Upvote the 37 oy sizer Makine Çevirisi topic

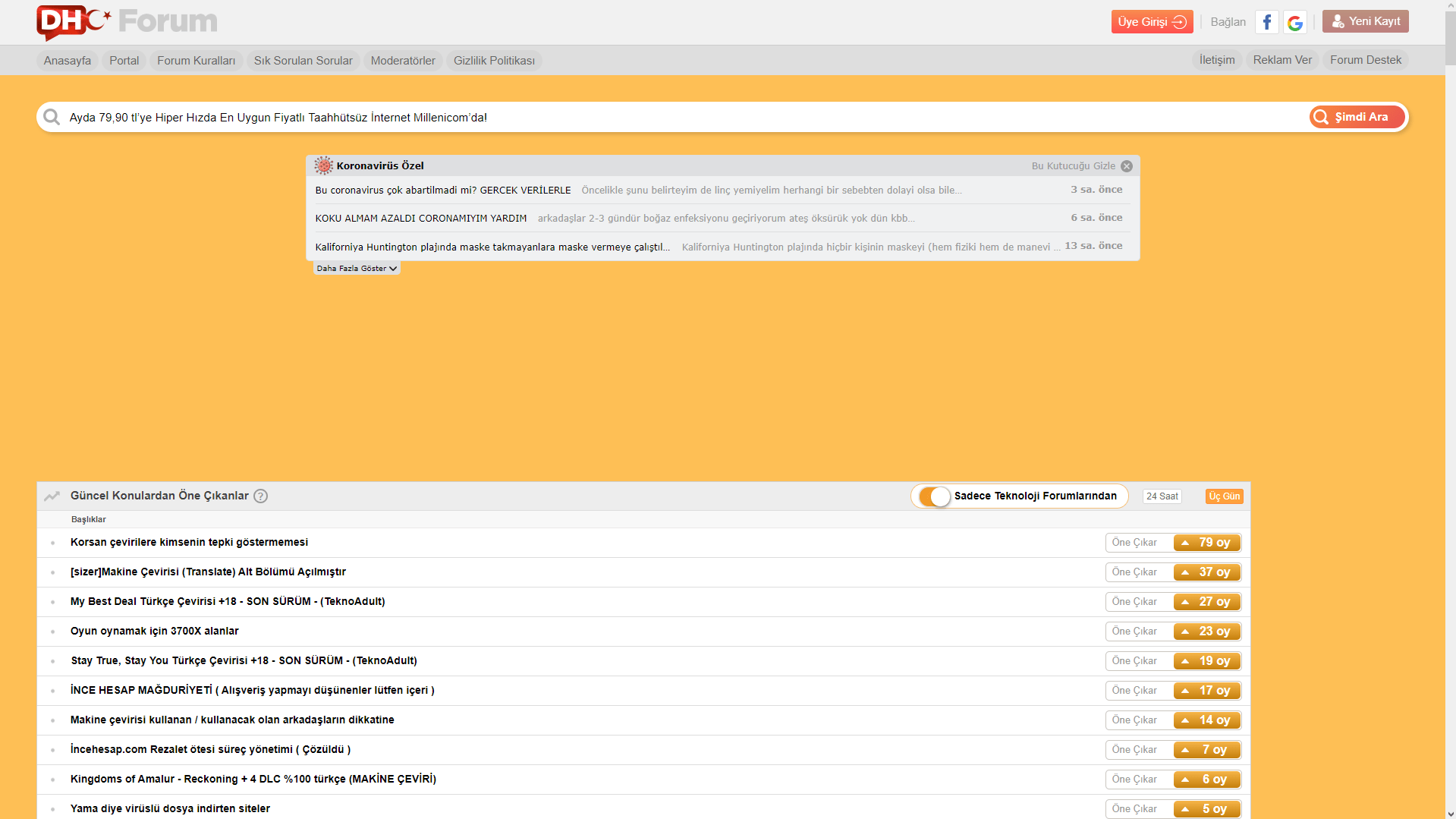[1206, 572]
